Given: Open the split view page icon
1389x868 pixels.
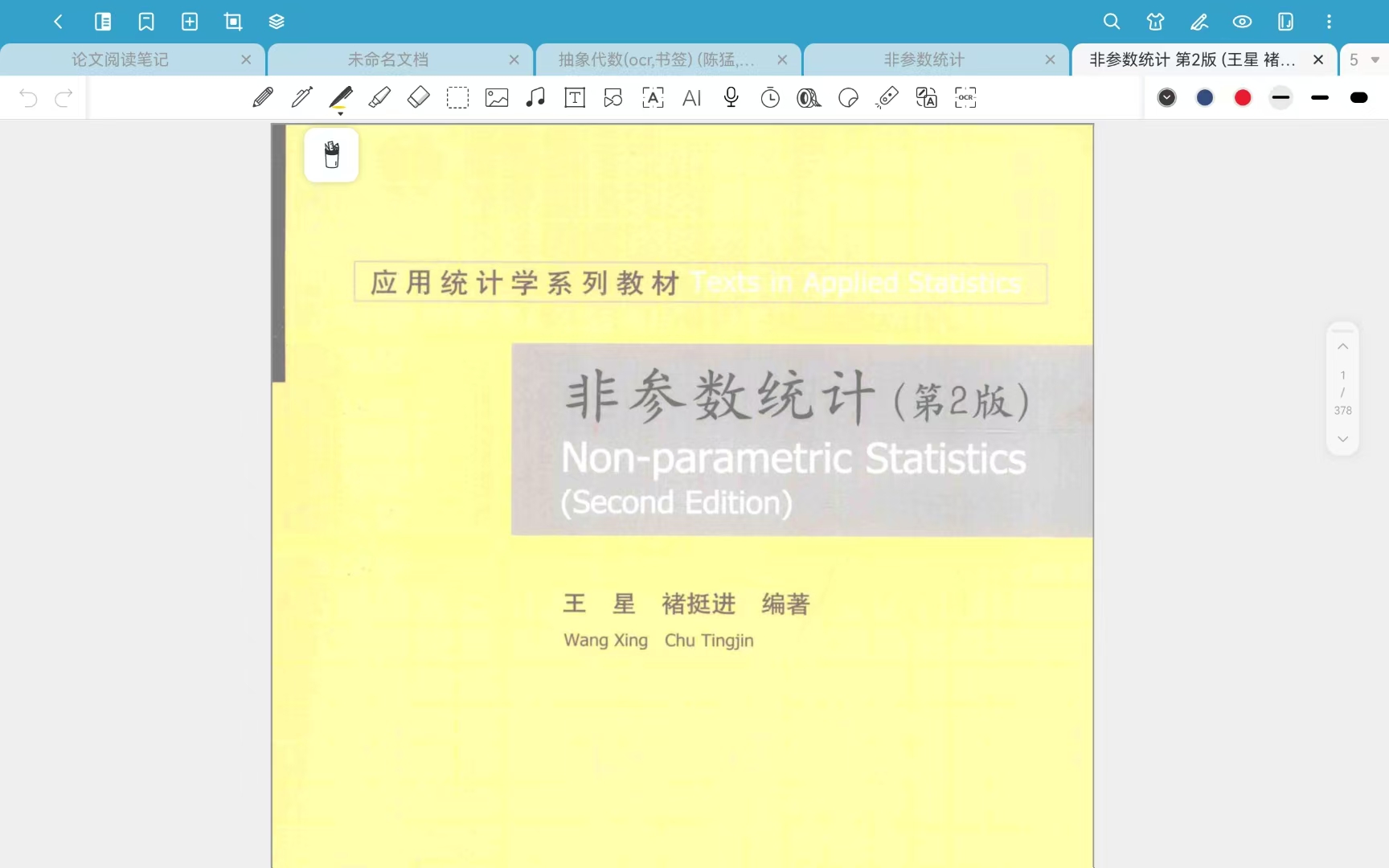Looking at the screenshot, I should click(1286, 22).
